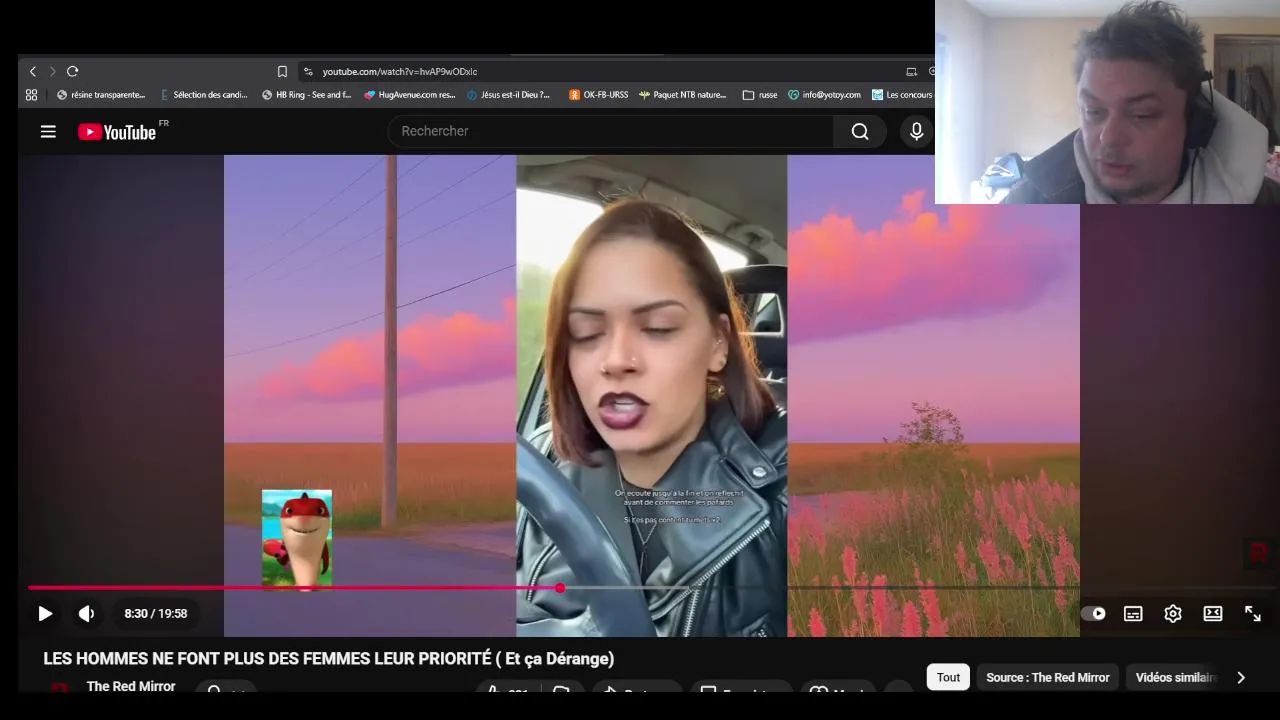Image resolution: width=1280 pixels, height=720 pixels.
Task: Open The Red Mirror channel name
Action: click(131, 686)
